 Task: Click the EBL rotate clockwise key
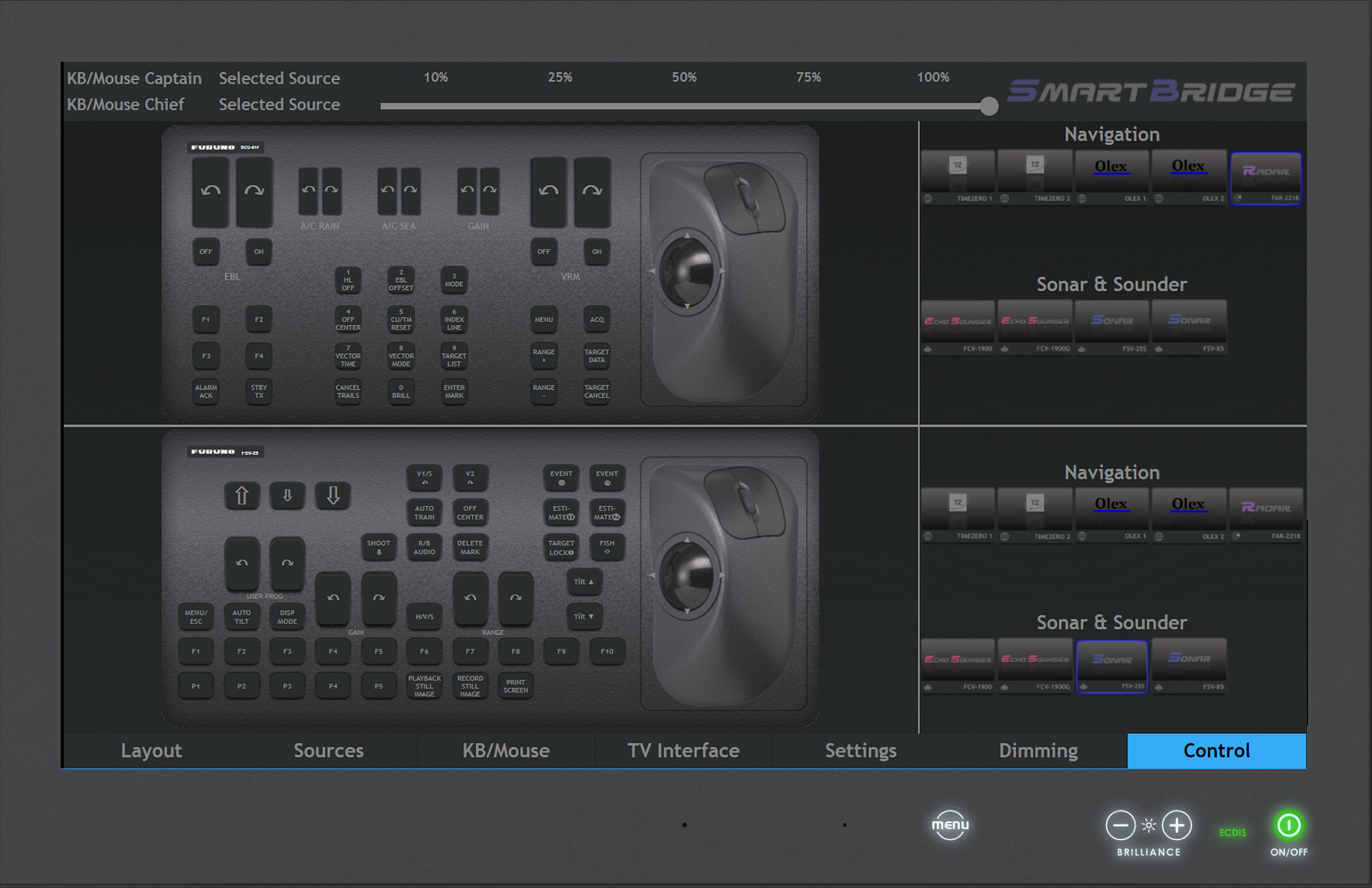254,192
